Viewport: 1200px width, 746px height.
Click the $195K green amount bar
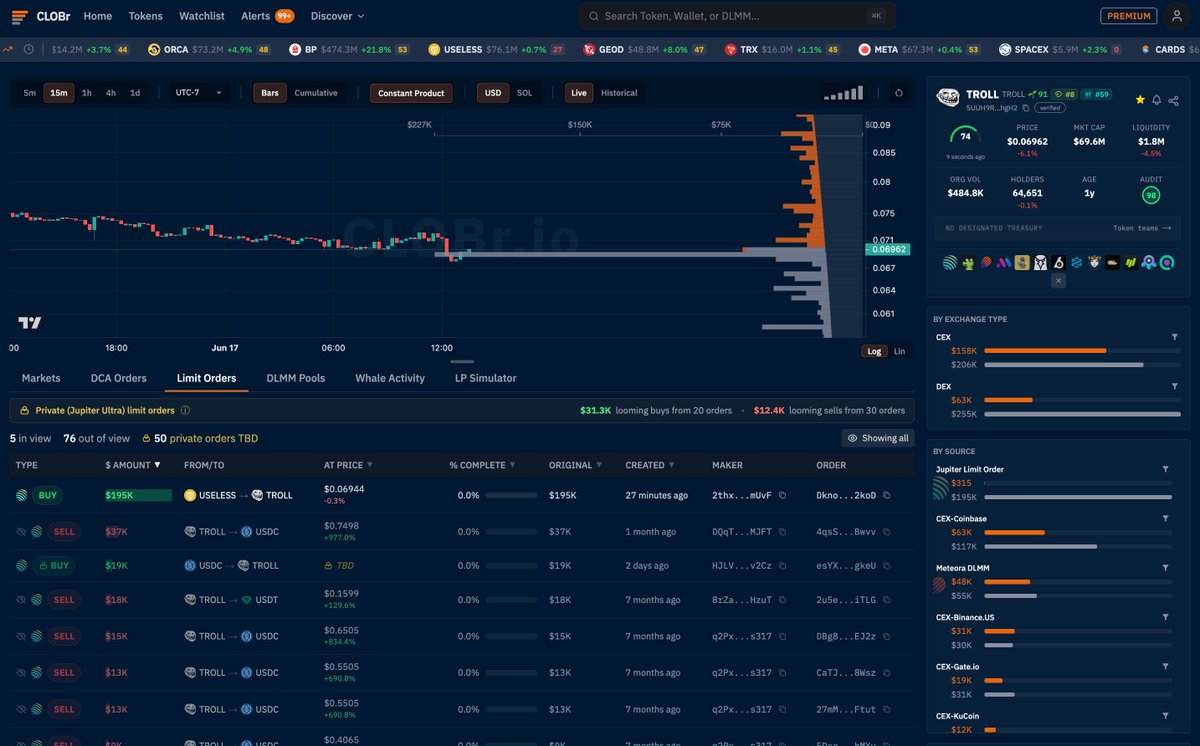(x=138, y=495)
